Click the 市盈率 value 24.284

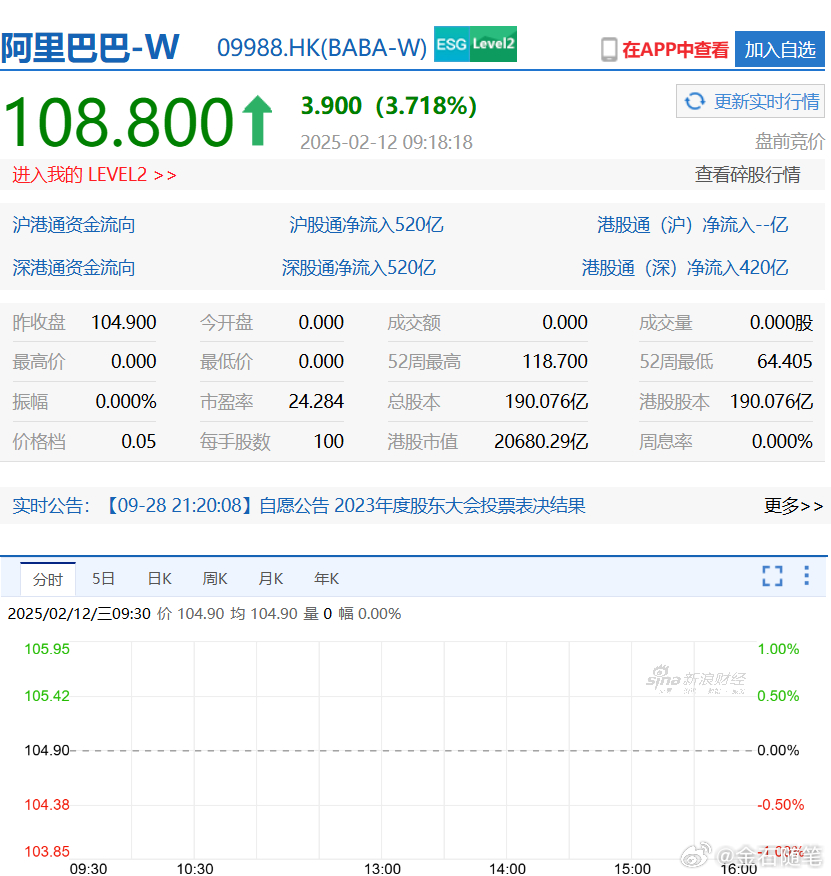[x=316, y=402]
